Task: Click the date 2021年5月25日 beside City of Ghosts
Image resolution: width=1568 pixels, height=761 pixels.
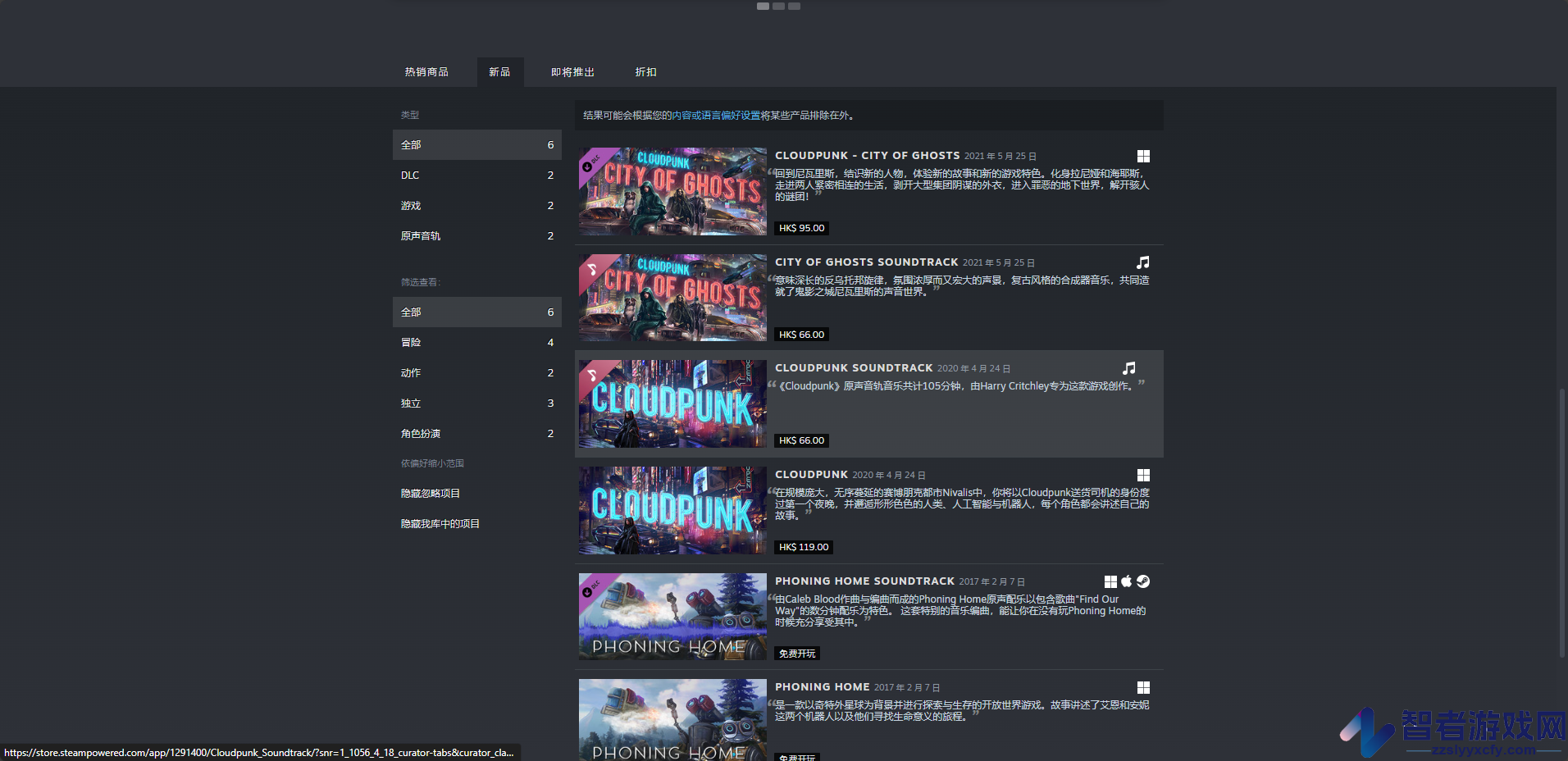Action: click(1000, 156)
